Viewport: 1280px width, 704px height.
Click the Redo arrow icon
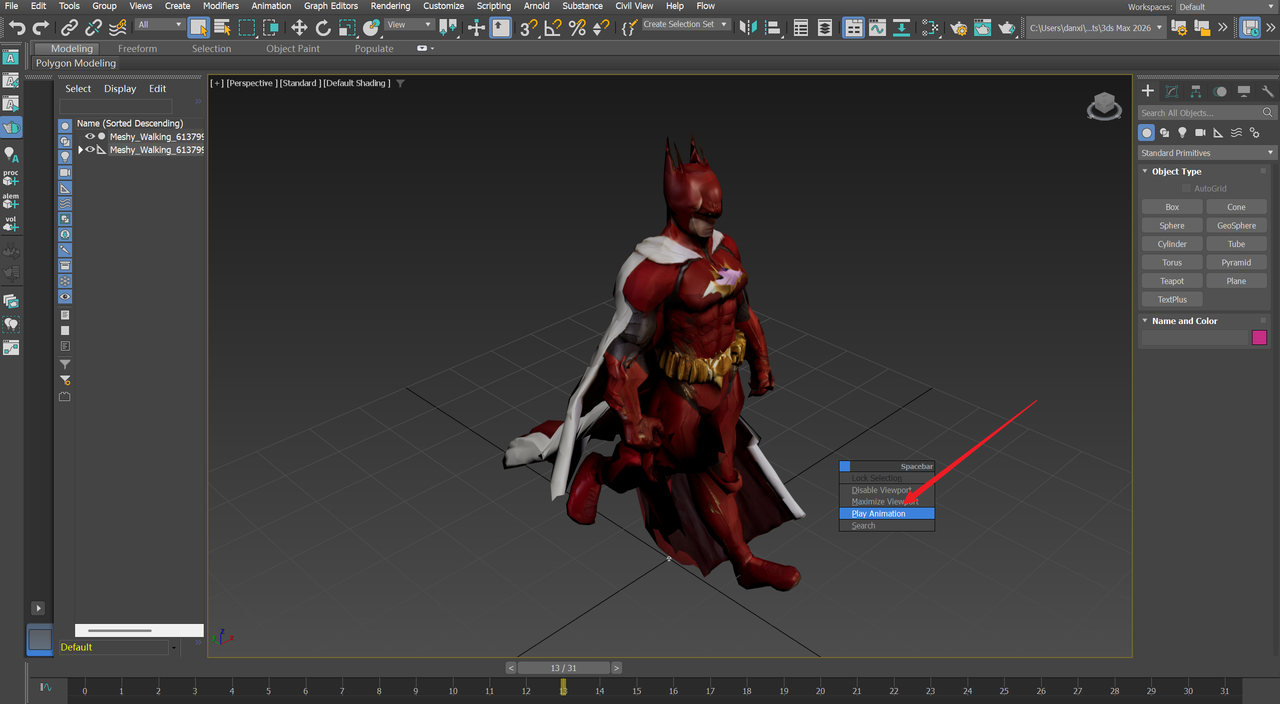click(41, 28)
